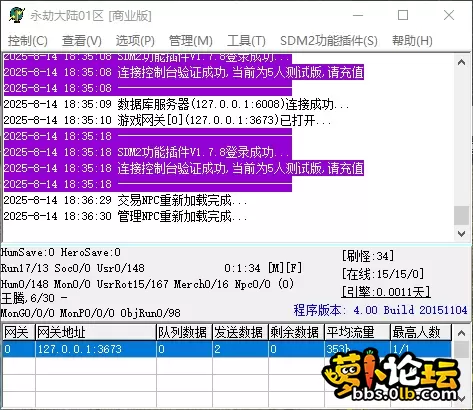Click the 队列数据 column header
473x410 pixels.
tap(185, 332)
